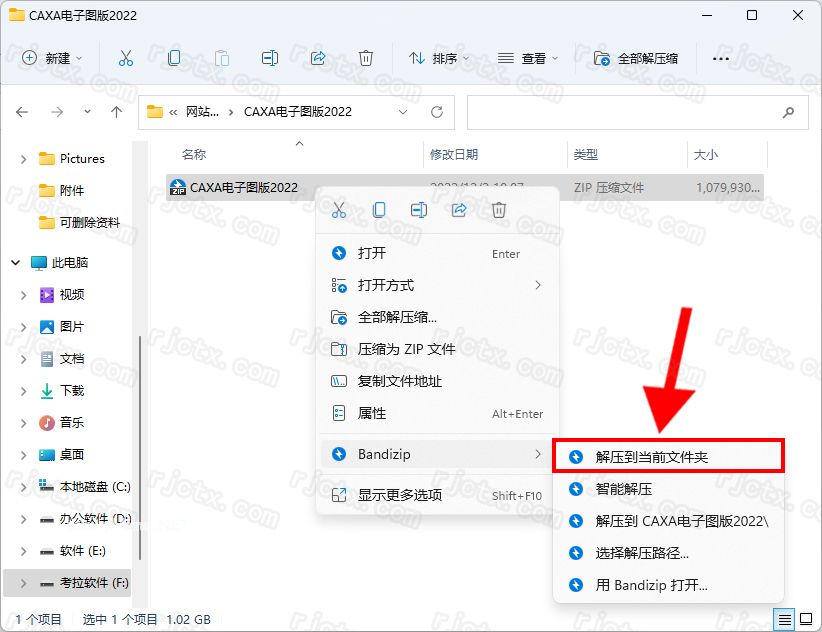Open the See more ellipsis in the toolbar

721,59
